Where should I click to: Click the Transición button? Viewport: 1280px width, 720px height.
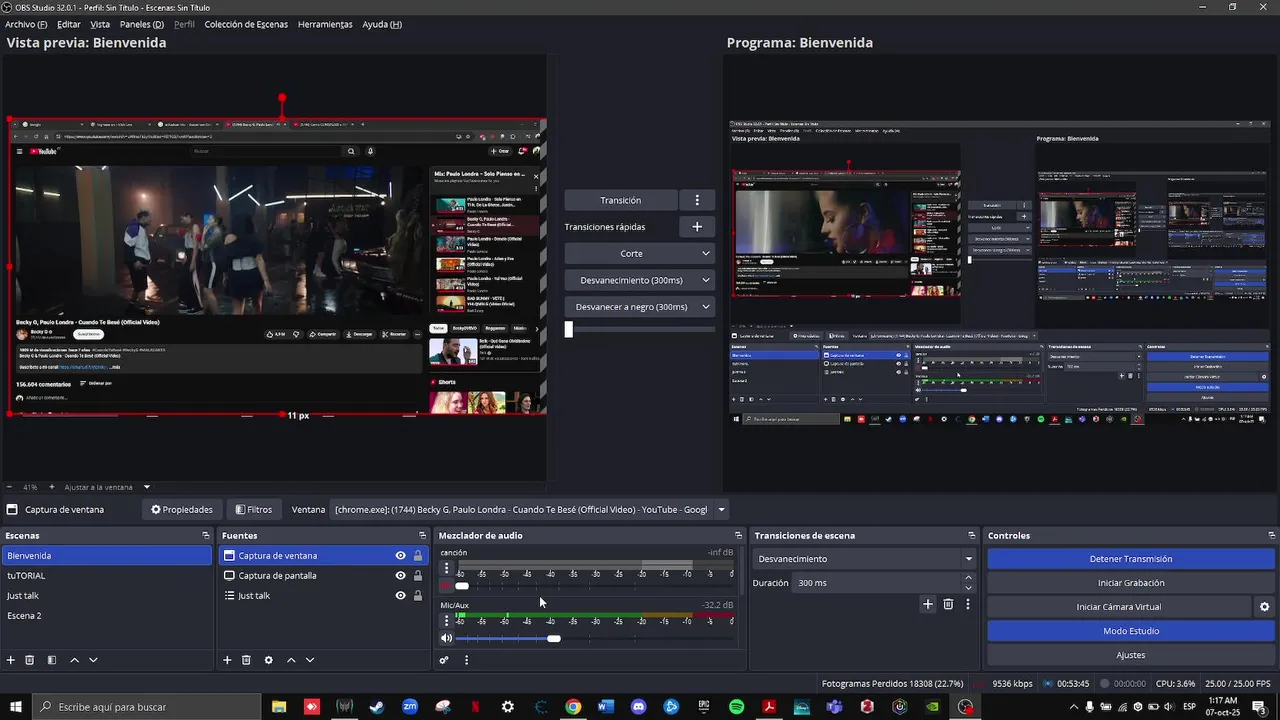point(621,200)
